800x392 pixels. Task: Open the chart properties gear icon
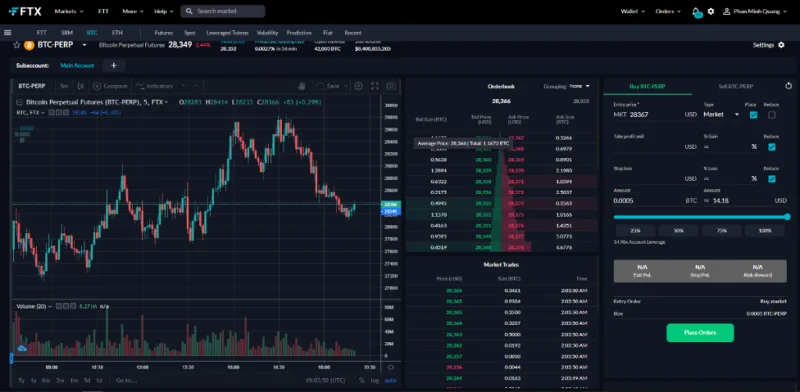[x=359, y=86]
